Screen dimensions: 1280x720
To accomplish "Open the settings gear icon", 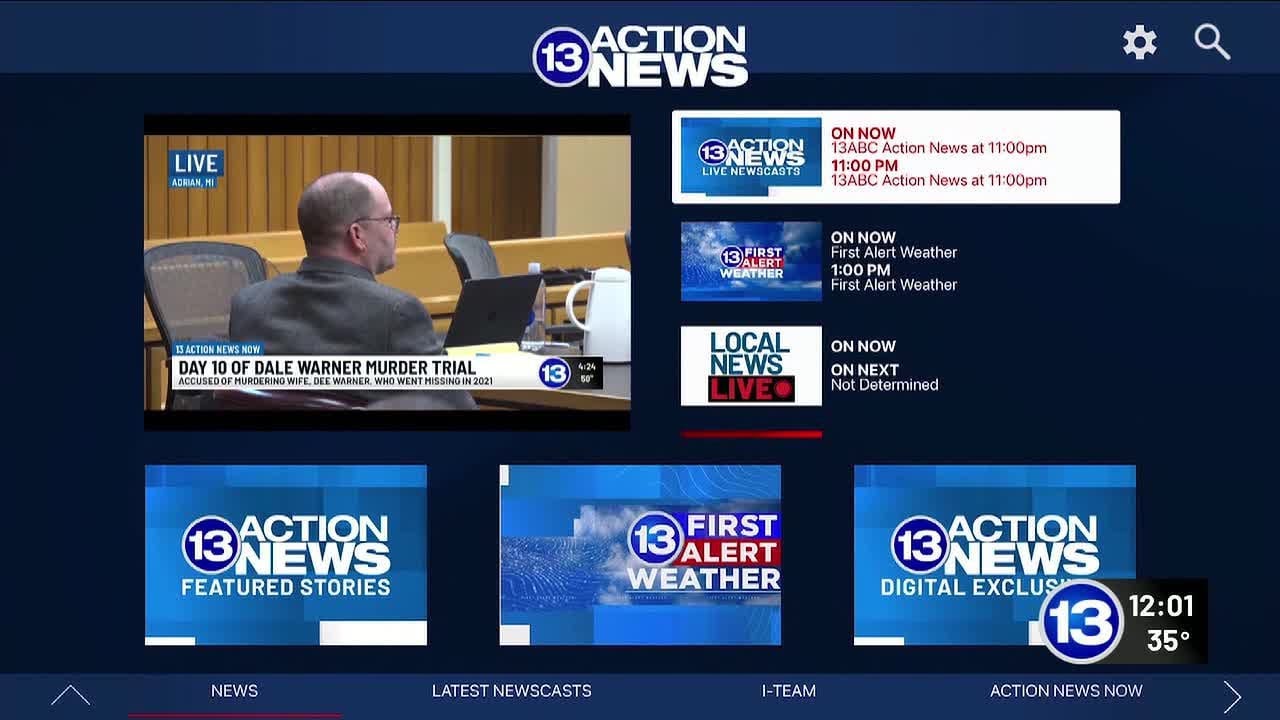I will [x=1140, y=42].
